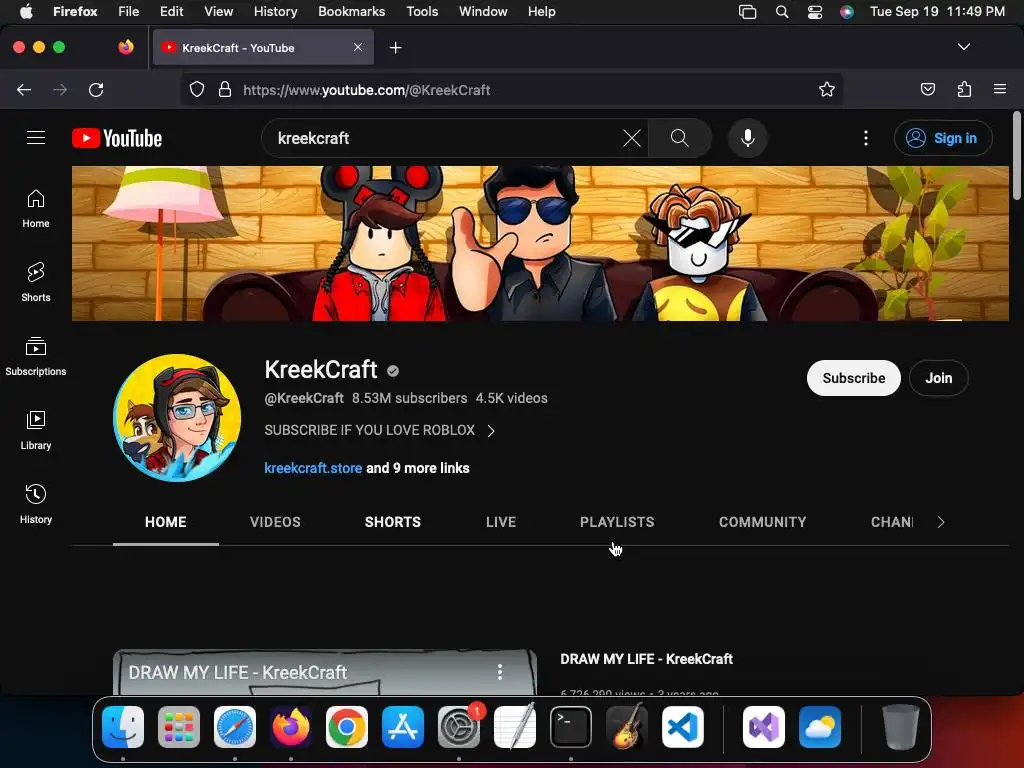Bookmark this page with star
Viewport: 1024px width, 768px height.
[x=827, y=90]
